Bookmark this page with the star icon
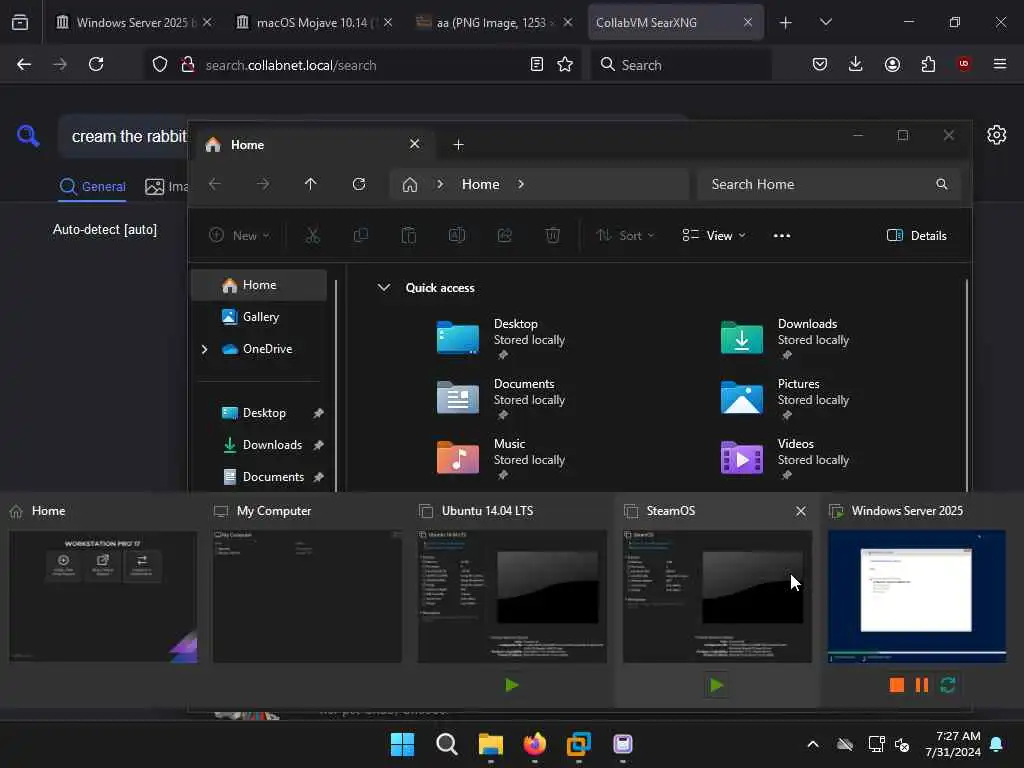This screenshot has height=768, width=1024. click(565, 64)
